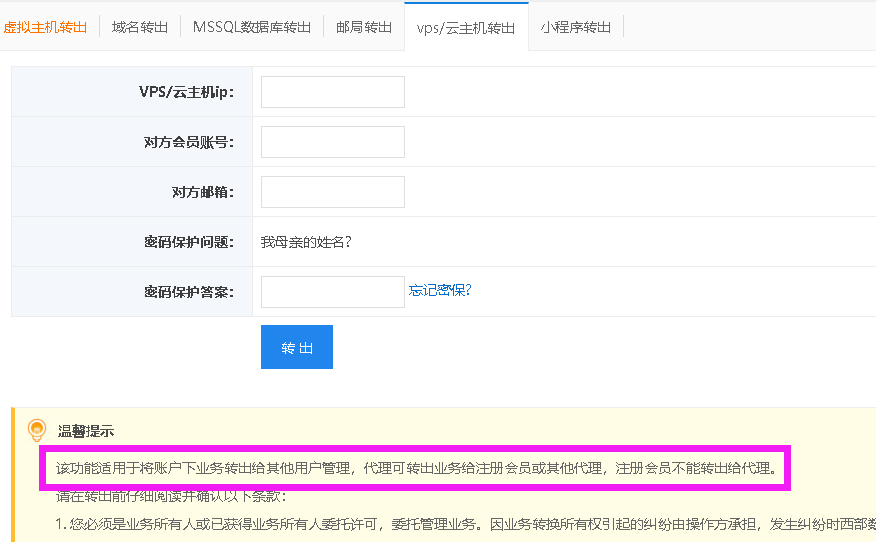The width and height of the screenshot is (876, 542).
Task: Click the 密码保护答案 answer field
Action: [x=332, y=292]
